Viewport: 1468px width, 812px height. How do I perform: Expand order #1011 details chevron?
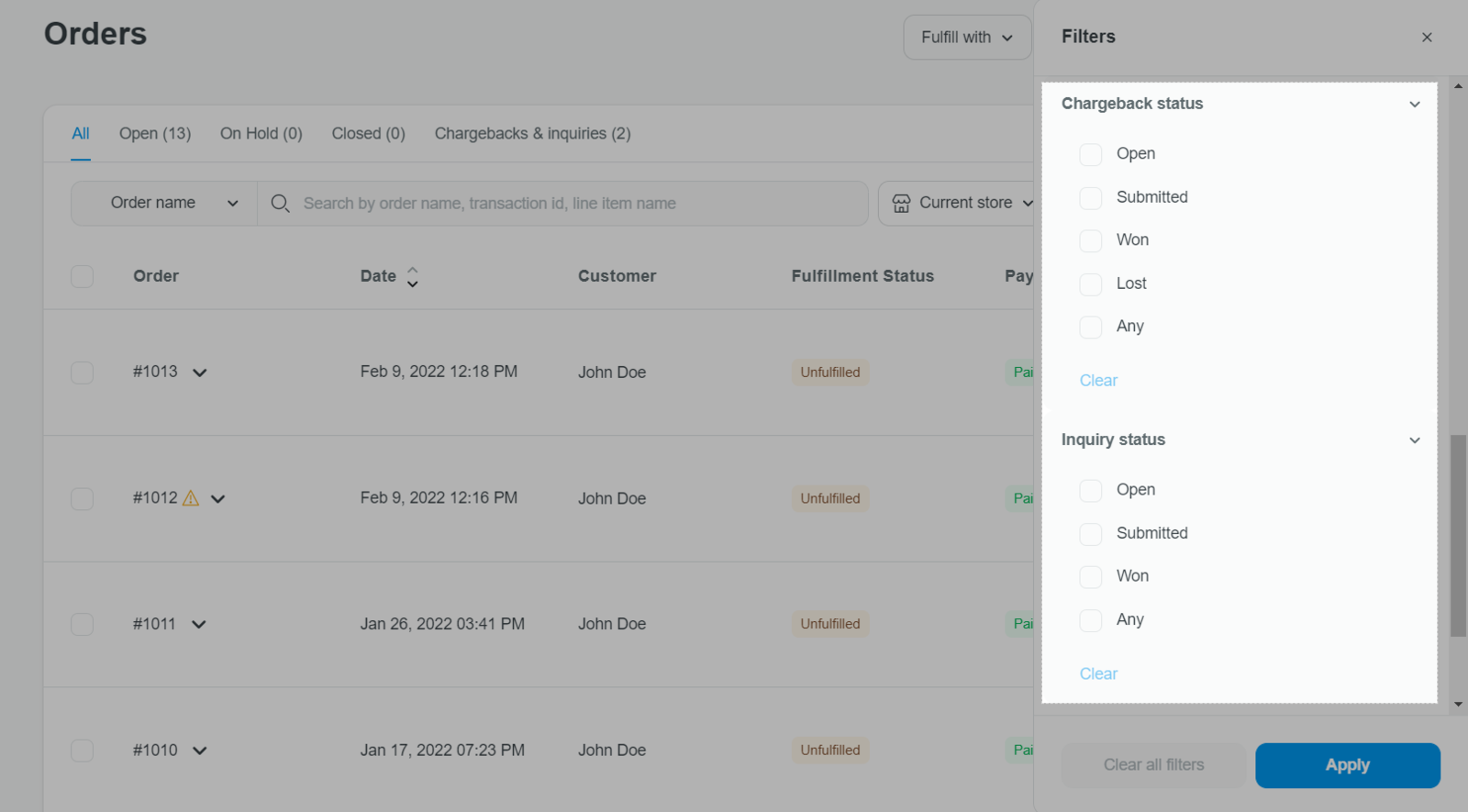[x=199, y=625]
